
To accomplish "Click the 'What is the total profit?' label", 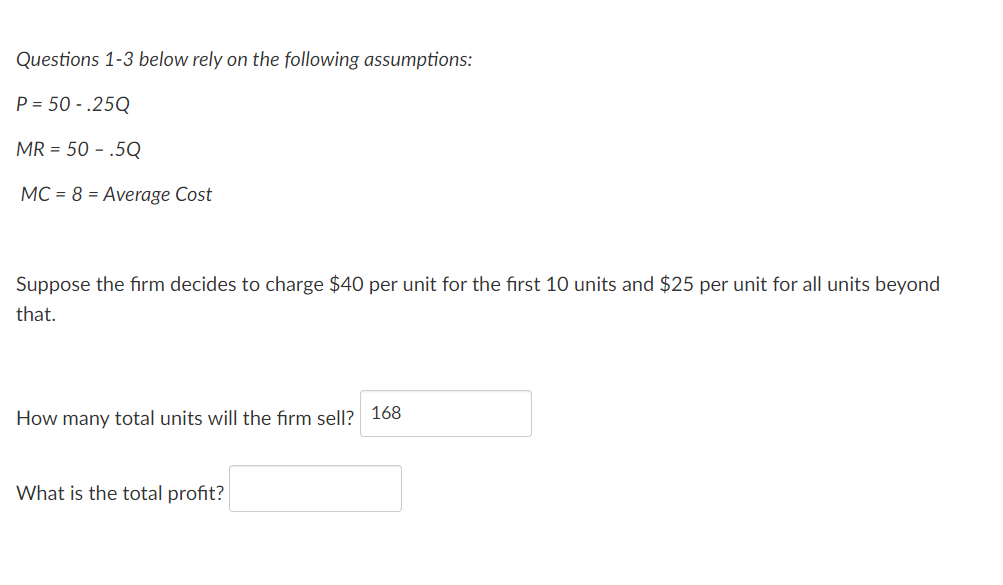I will [x=119, y=492].
